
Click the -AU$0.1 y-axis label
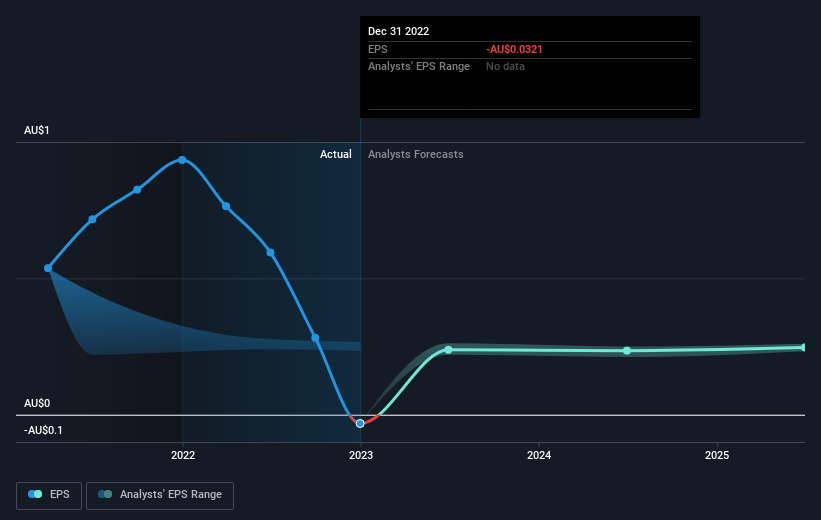coord(43,430)
